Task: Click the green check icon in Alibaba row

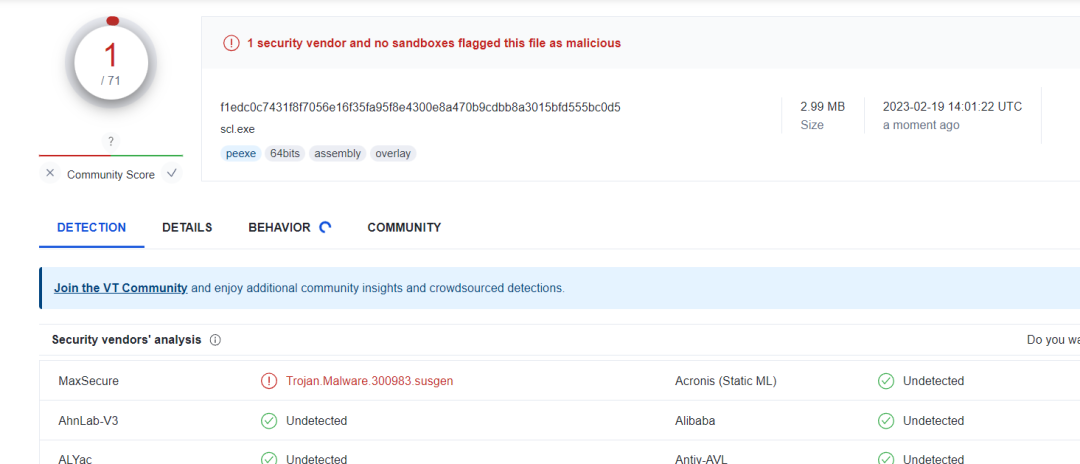Action: tap(886, 421)
